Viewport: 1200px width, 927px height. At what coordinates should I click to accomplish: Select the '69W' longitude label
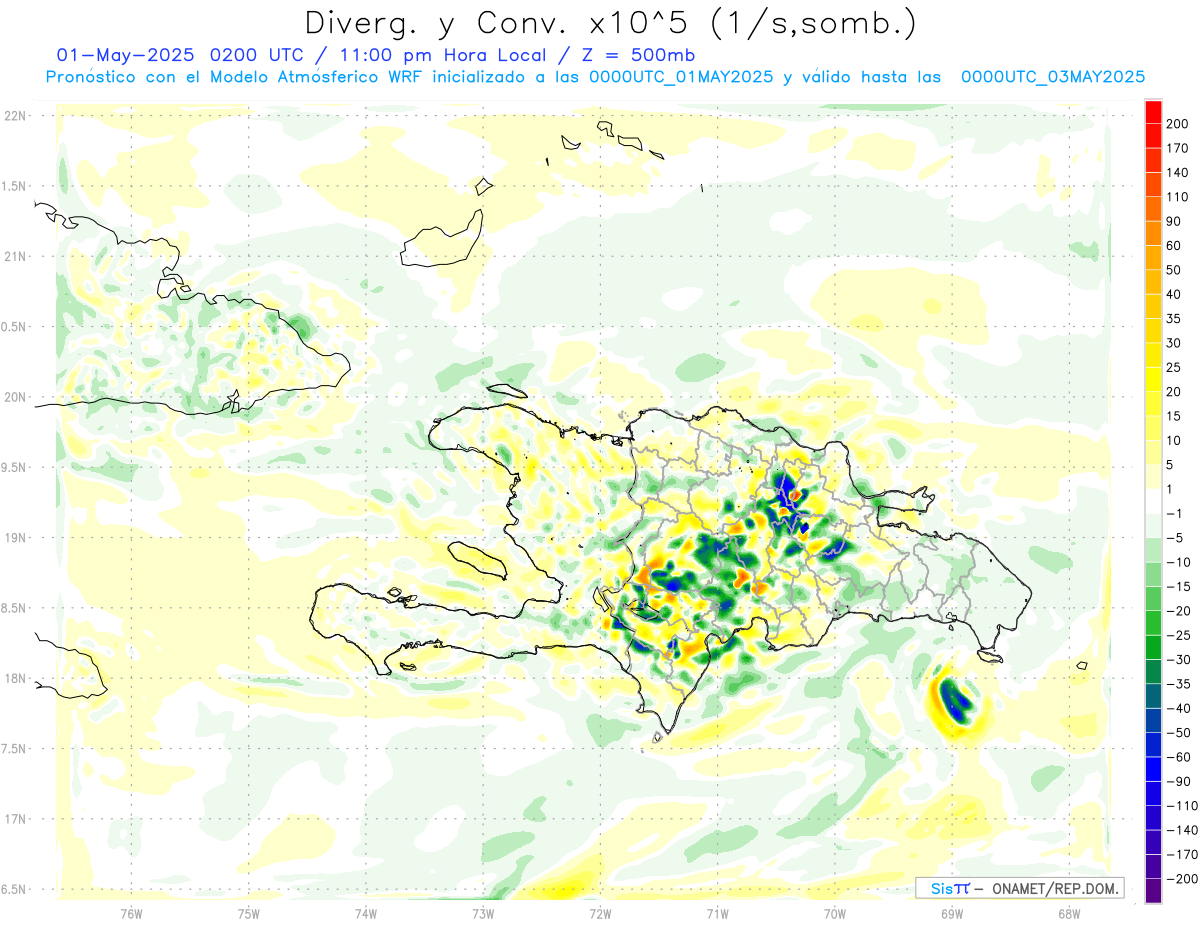[951, 913]
